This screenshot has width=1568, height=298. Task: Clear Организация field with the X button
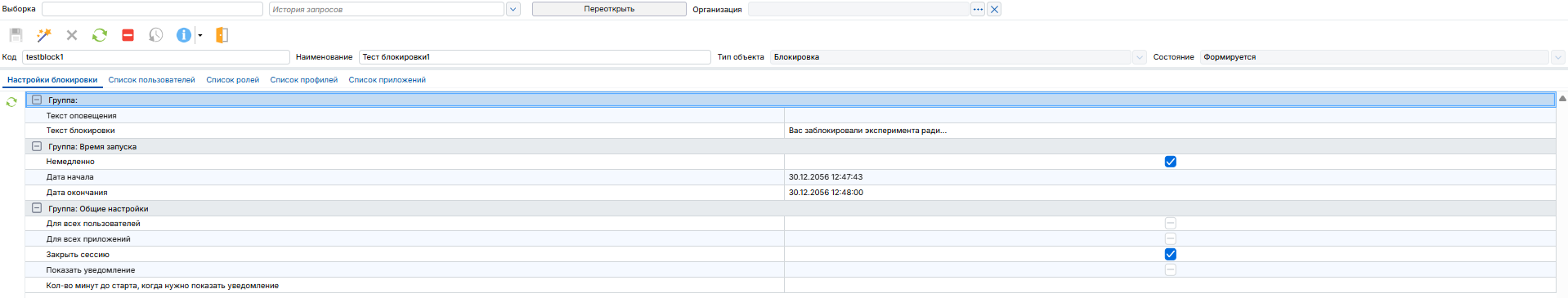(x=994, y=9)
